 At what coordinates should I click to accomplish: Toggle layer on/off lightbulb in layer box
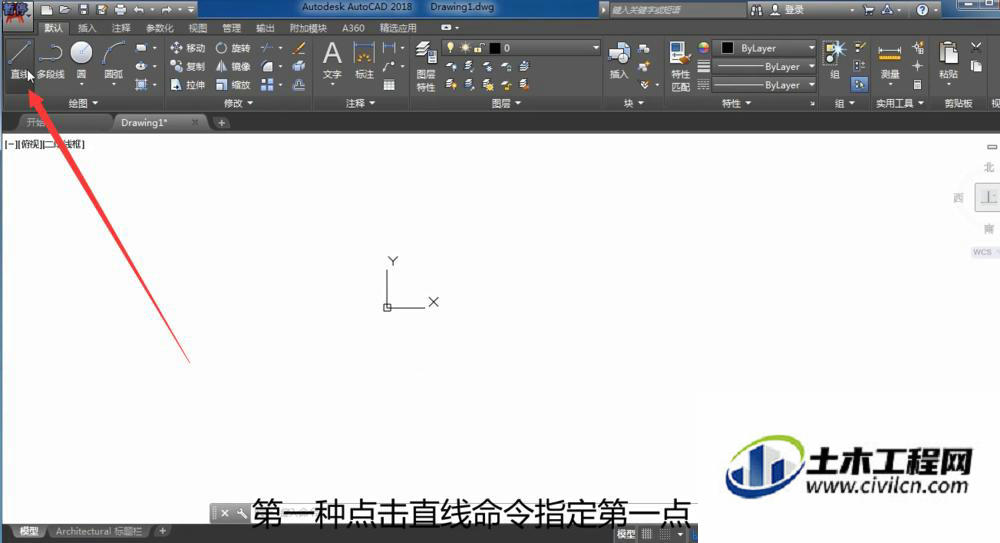[450, 48]
